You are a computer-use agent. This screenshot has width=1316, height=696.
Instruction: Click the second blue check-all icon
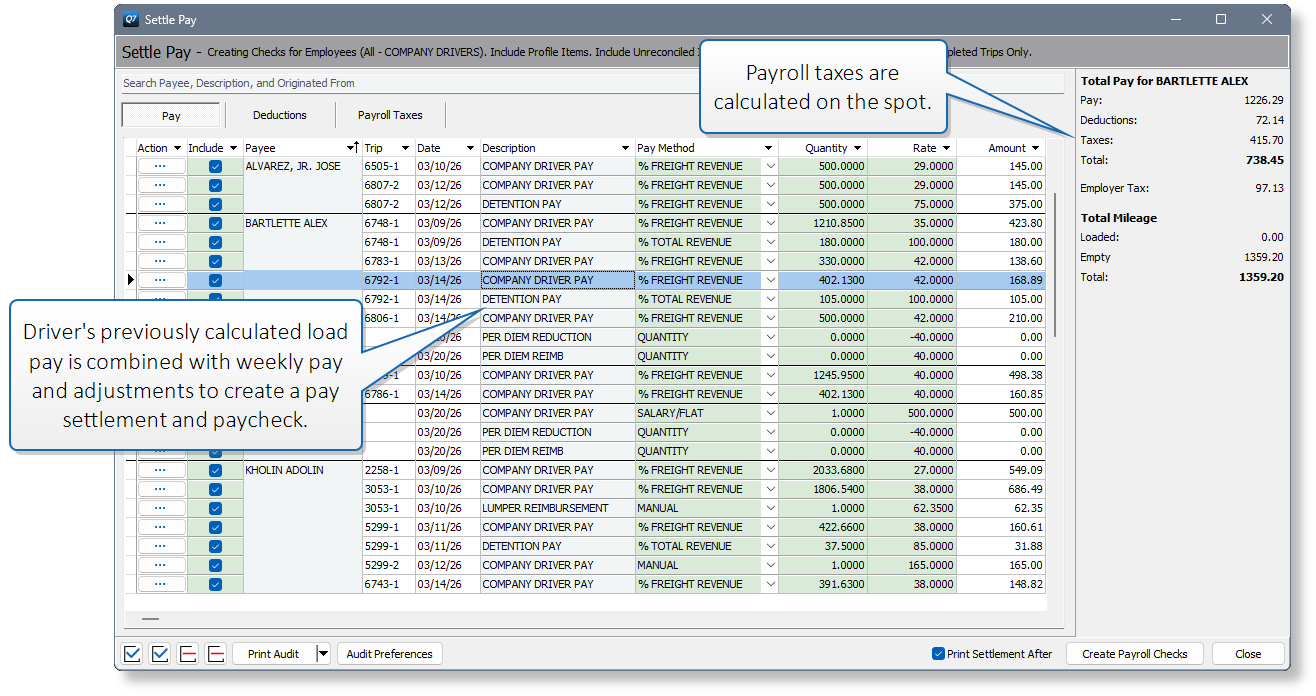click(x=160, y=653)
